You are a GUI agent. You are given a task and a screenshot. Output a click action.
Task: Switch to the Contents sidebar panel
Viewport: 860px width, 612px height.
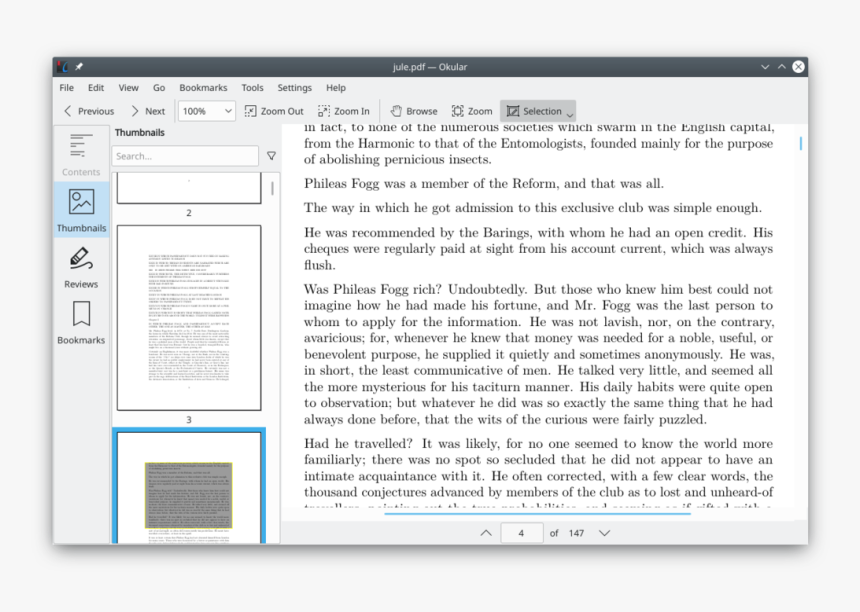[80, 152]
